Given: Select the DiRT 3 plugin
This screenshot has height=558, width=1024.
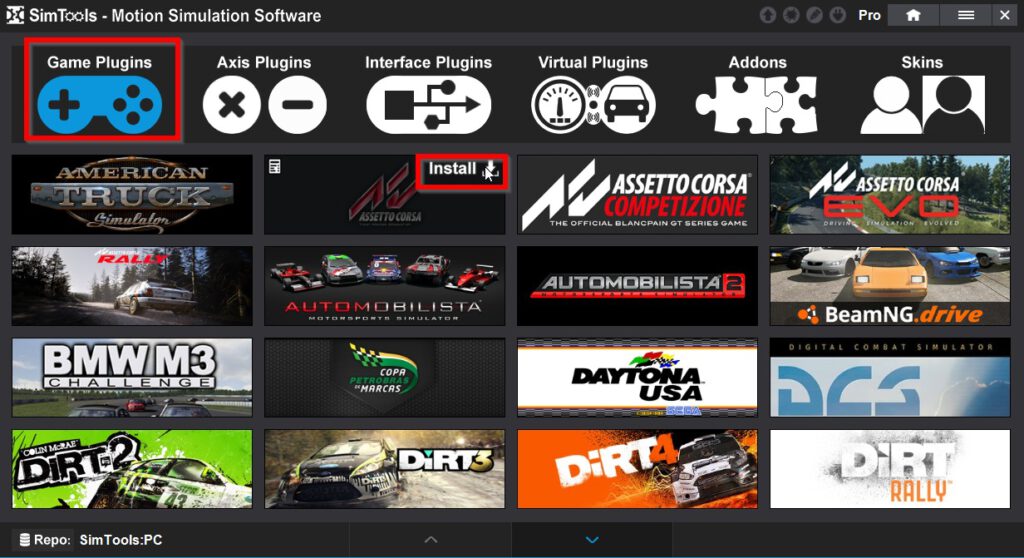Looking at the screenshot, I should pos(385,469).
